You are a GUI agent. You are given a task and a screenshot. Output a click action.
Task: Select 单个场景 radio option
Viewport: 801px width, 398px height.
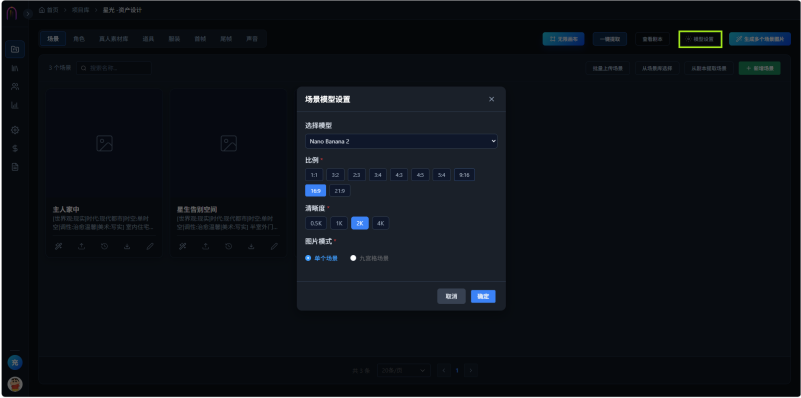321,258
